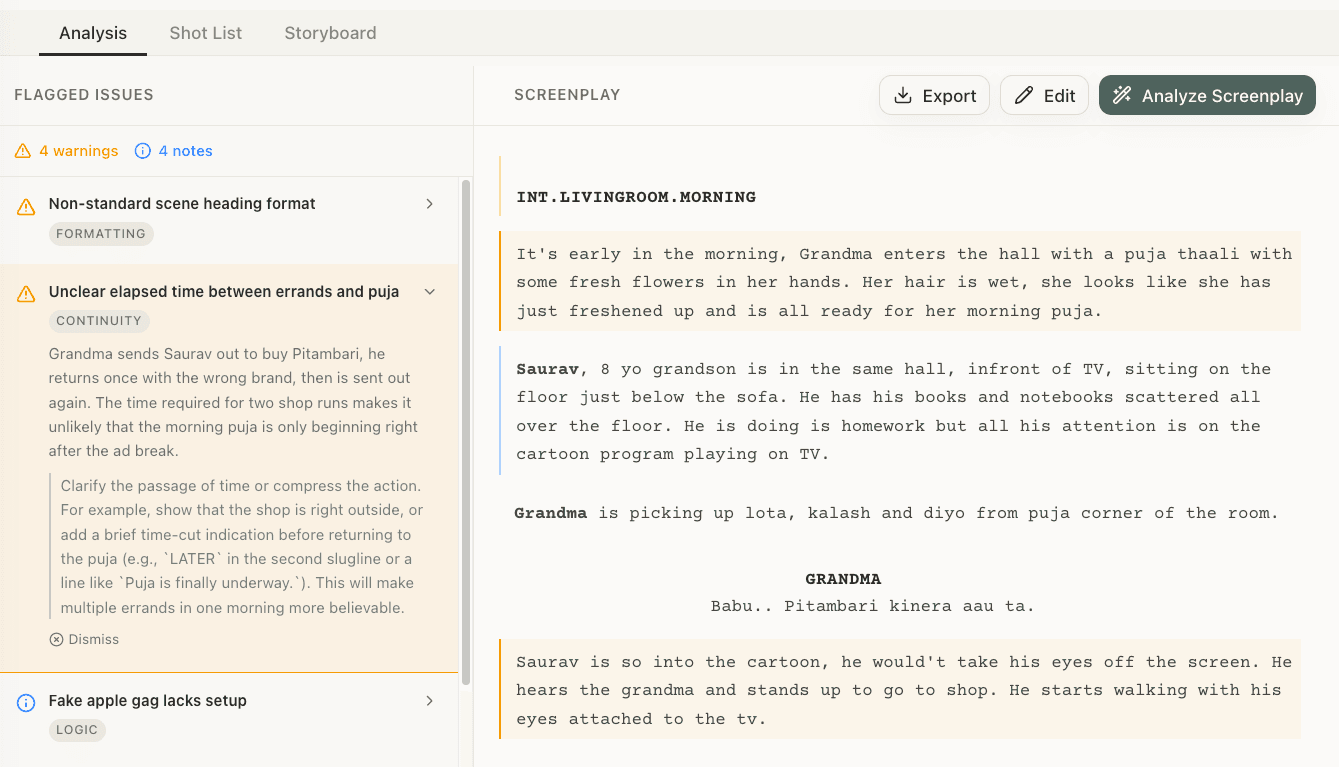Viewport: 1339px width, 767px height.
Task: Switch to the Shot List tab
Action: click(x=205, y=32)
